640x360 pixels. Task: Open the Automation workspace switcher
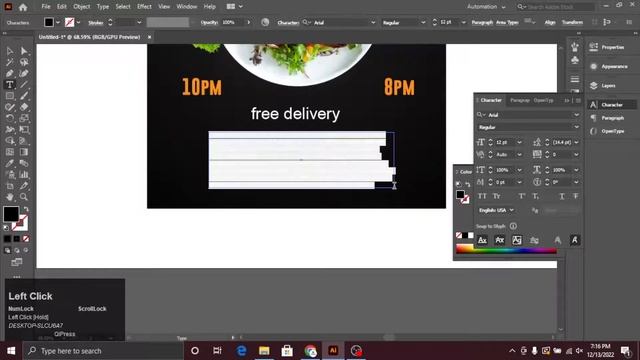(486, 7)
